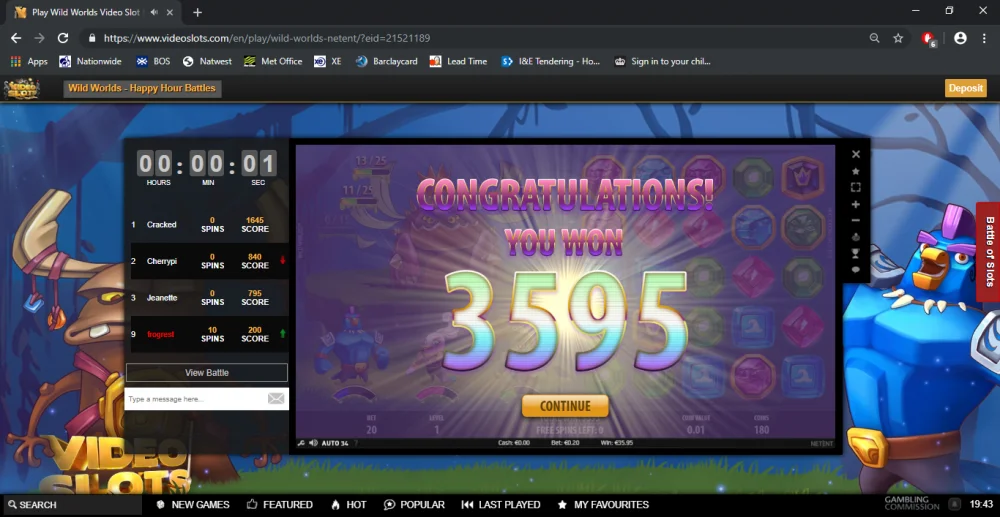Click the Bet: €0.20 status text
Screen dimensions: 1000x517
coord(566,443)
